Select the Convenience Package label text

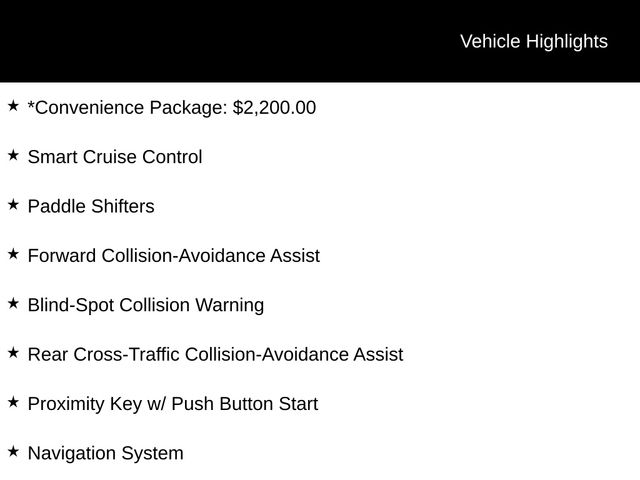tap(130, 107)
